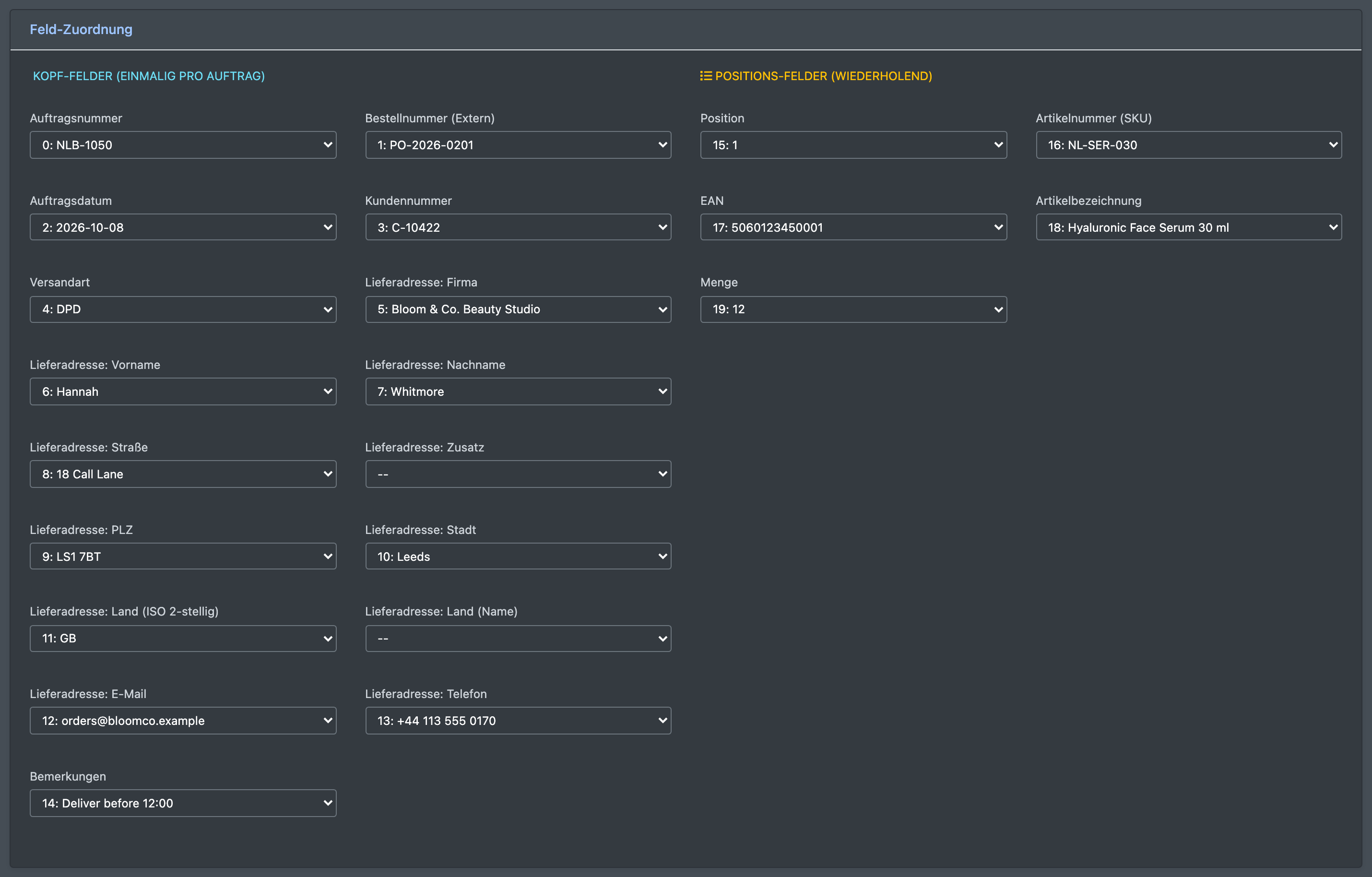Open the Lieferadresse: Stadt dropdown

click(518, 556)
